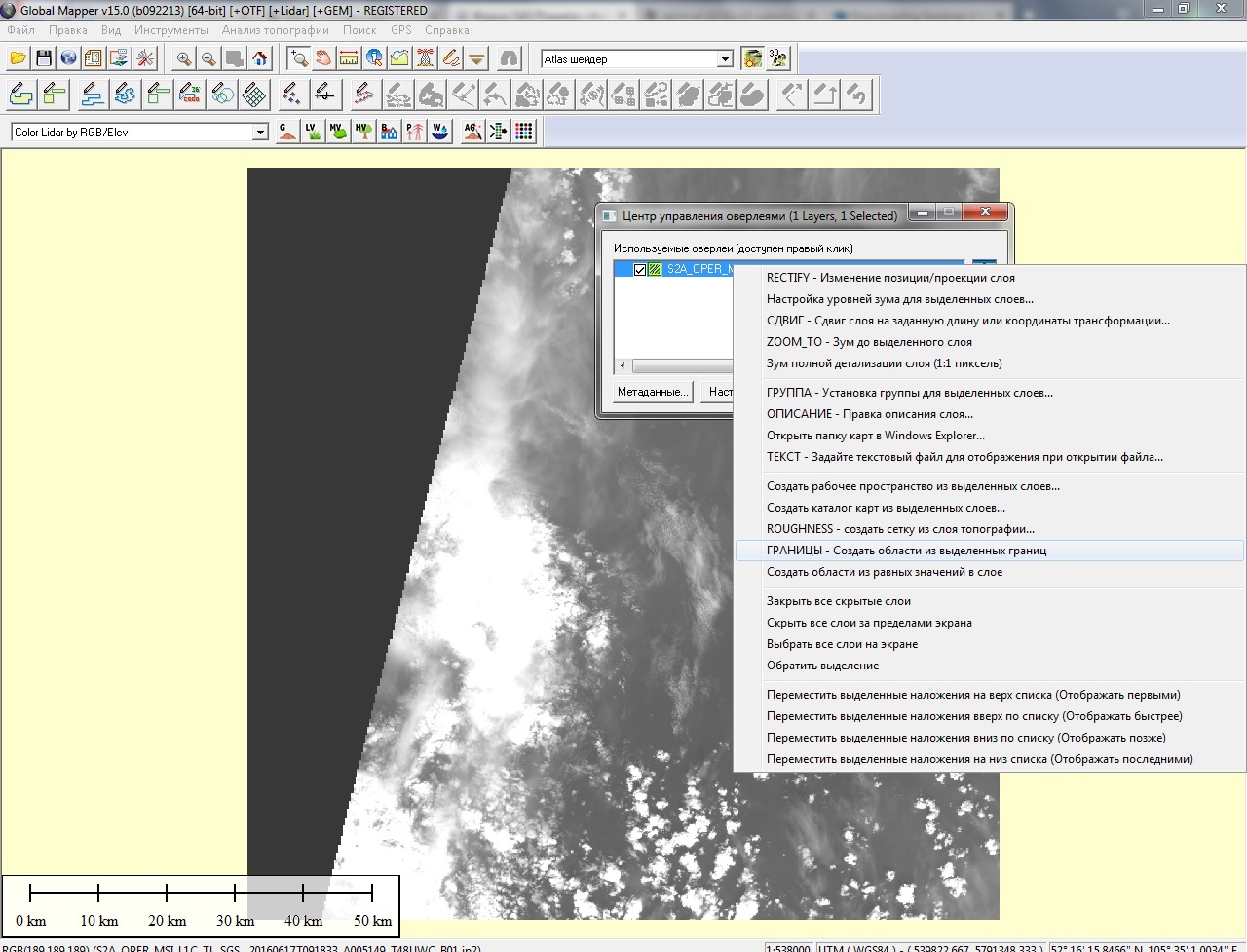Viewport: 1247px width, 952px height.
Task: Choose ZOOM_TO context menu item
Action: [869, 342]
